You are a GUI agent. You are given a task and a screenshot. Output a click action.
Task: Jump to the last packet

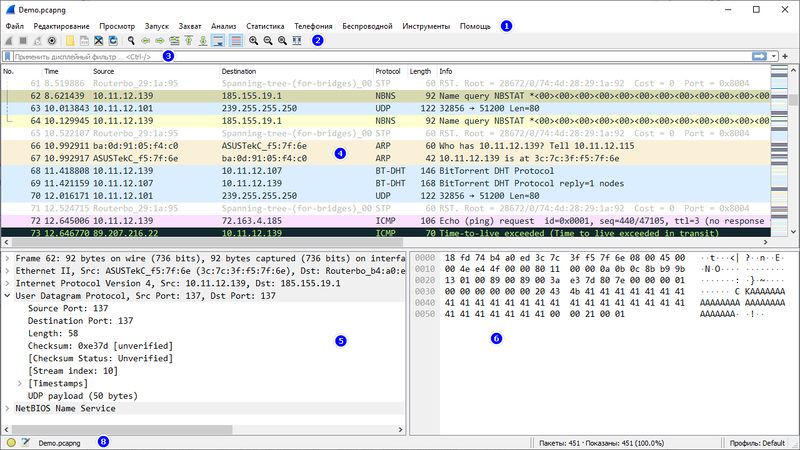(203, 41)
